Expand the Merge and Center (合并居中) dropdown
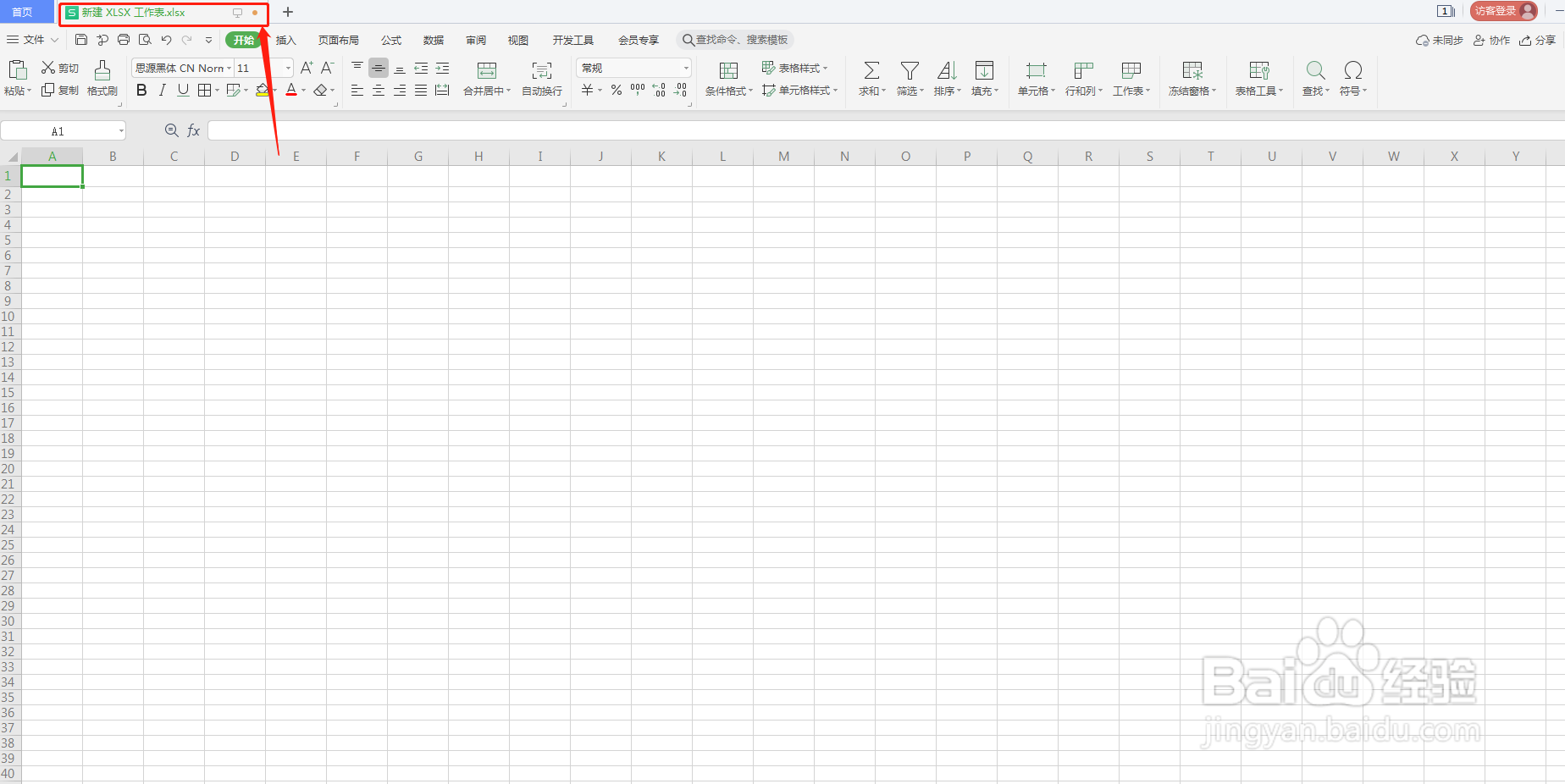Viewport: 1565px width, 784px height. [508, 91]
